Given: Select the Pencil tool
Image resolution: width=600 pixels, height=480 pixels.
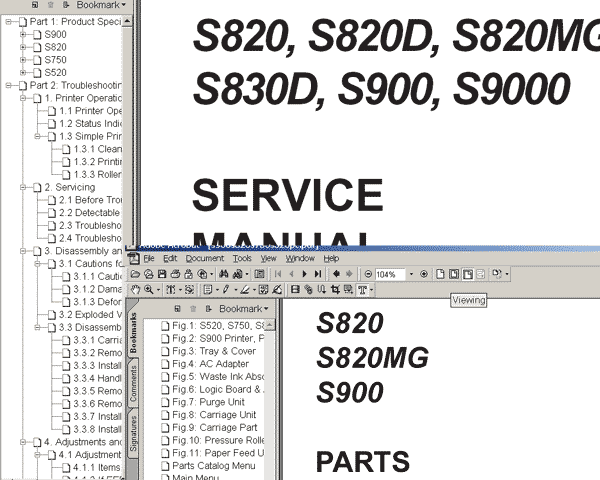Looking at the screenshot, I should [x=226, y=290].
